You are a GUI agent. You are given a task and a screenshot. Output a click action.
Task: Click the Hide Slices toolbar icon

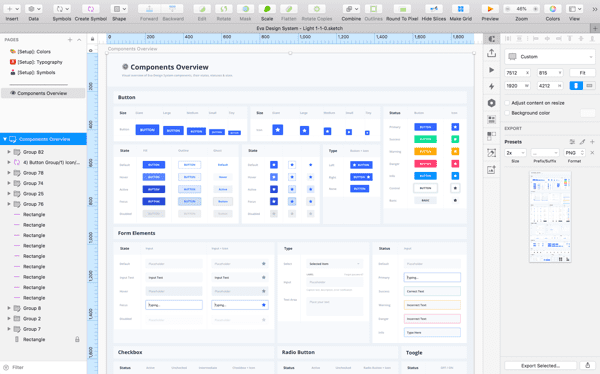click(434, 9)
